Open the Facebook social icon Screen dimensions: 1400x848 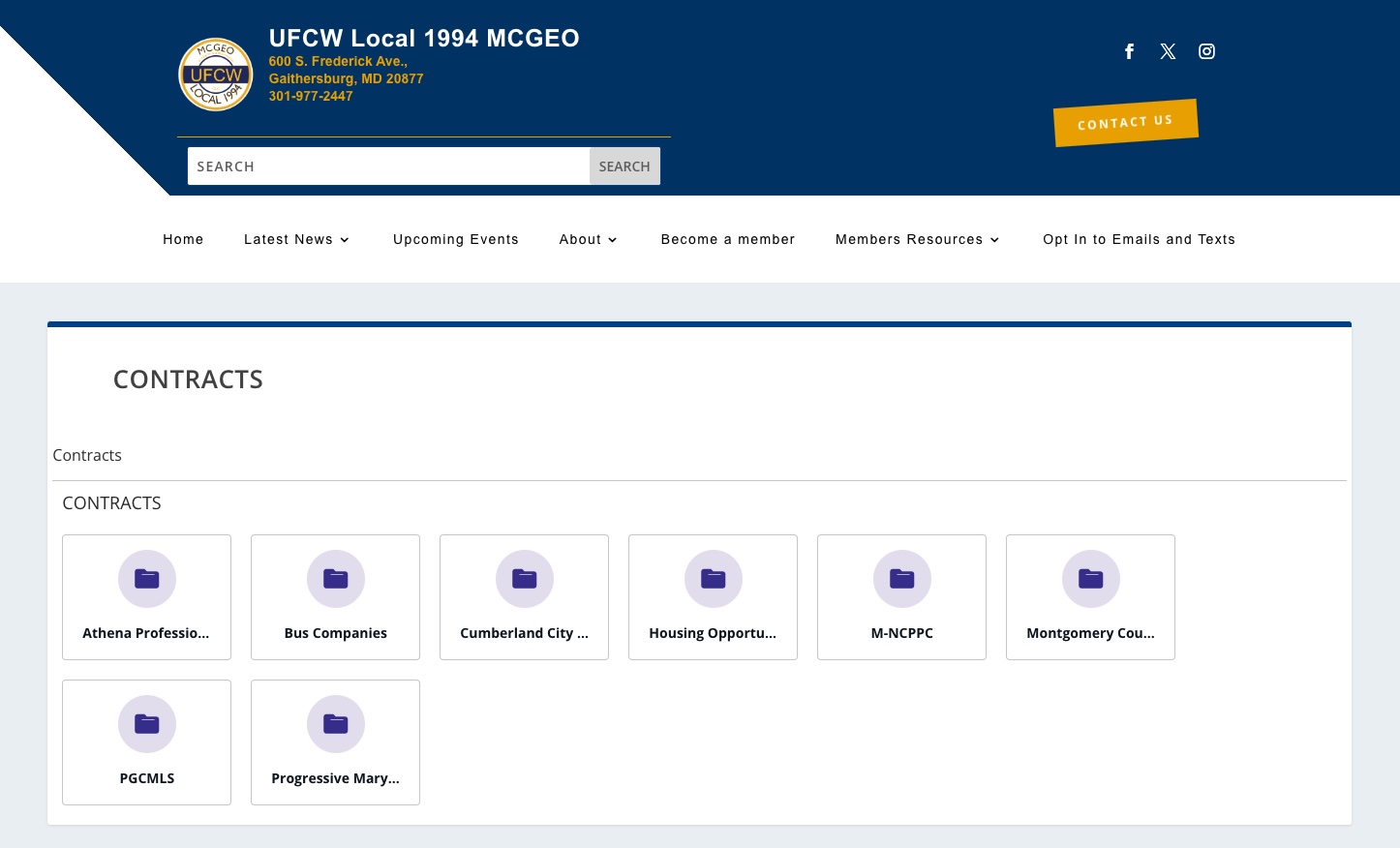tap(1129, 51)
